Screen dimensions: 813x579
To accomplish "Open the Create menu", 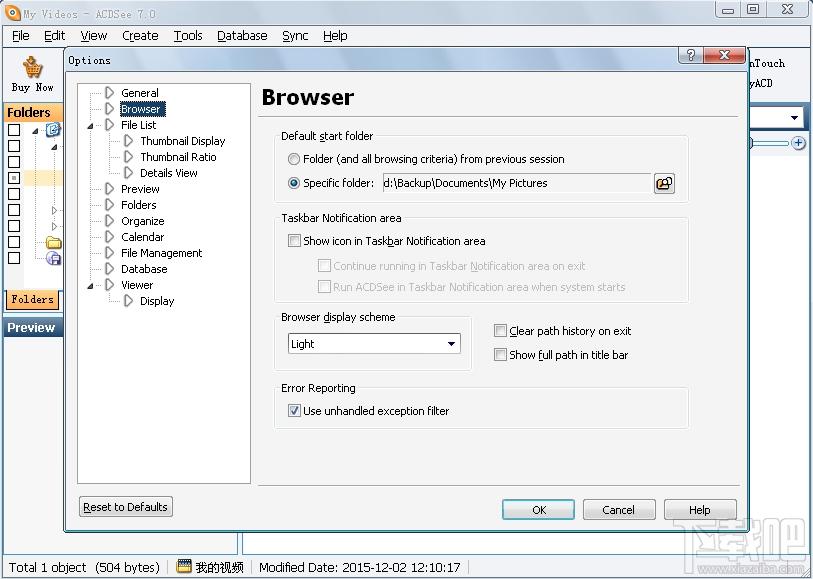I will (140, 36).
